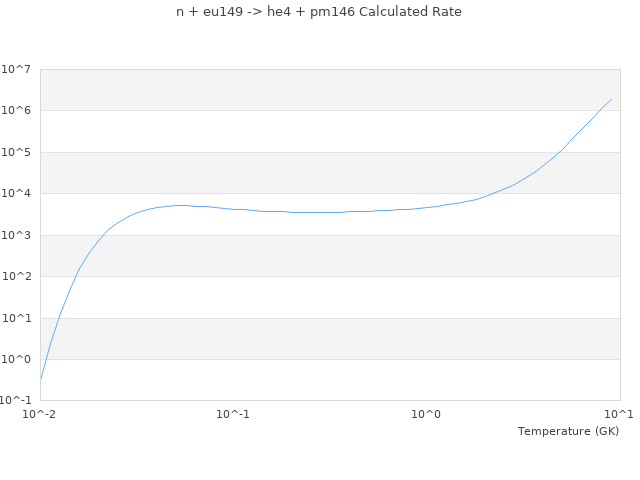
Task: Click the gray band between 10^6 and 10^7
Action: click(x=330, y=90)
